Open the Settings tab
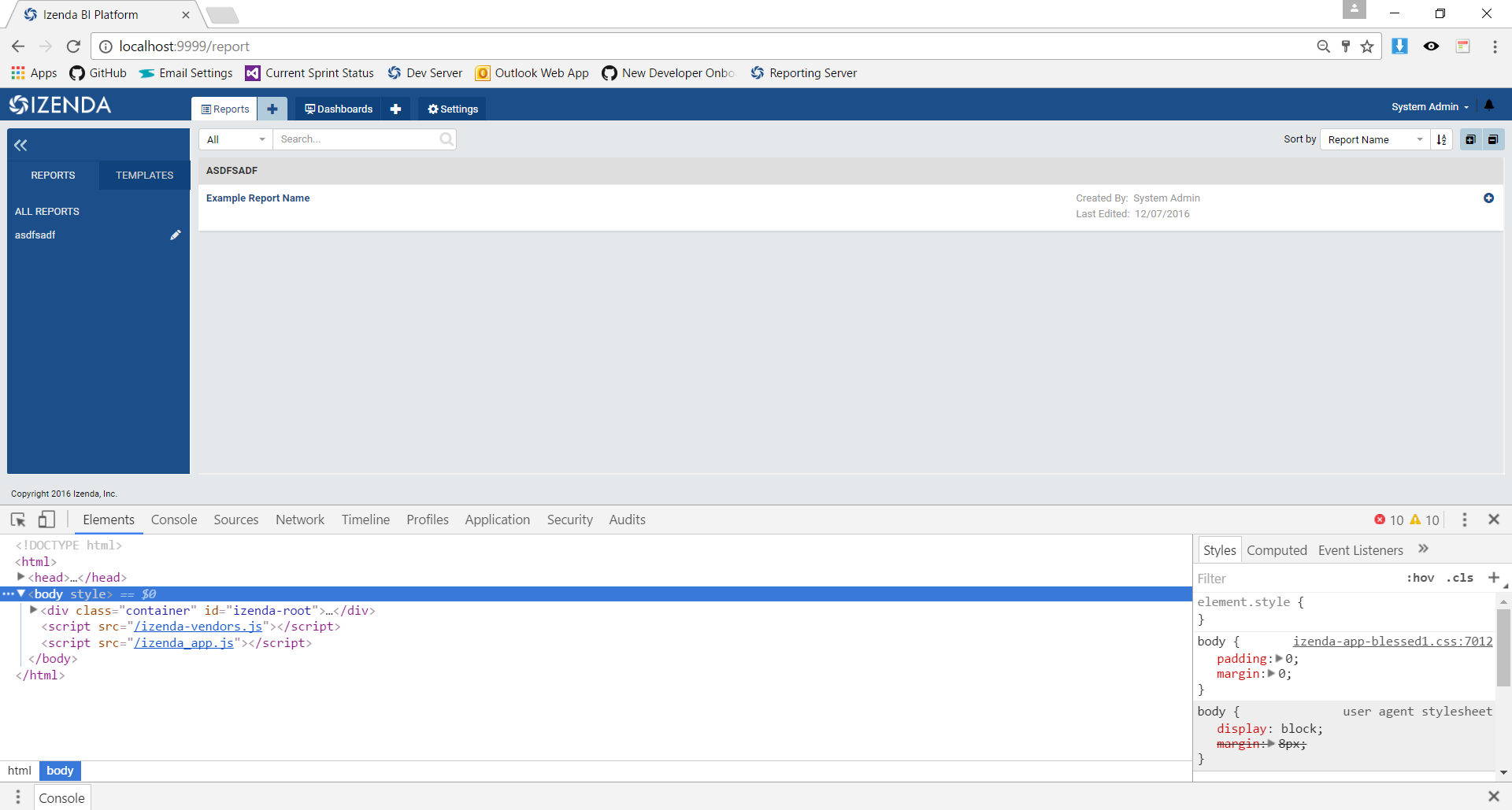The width and height of the screenshot is (1512, 810). point(453,109)
